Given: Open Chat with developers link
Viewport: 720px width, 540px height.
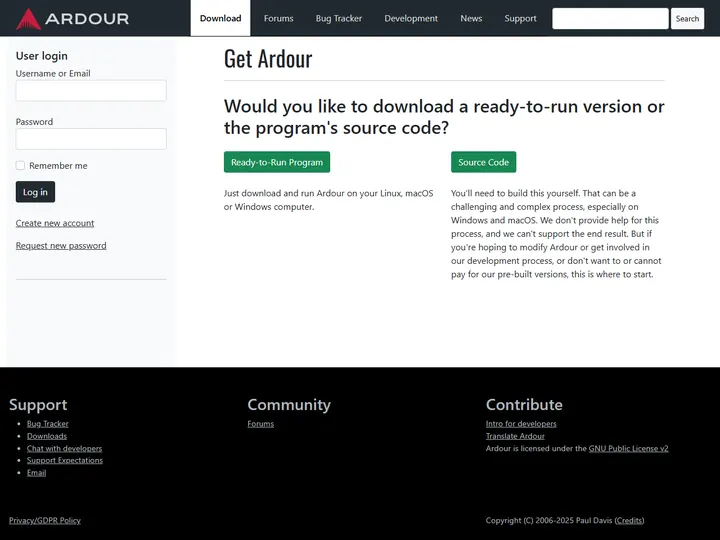Looking at the screenshot, I should coord(64,449).
